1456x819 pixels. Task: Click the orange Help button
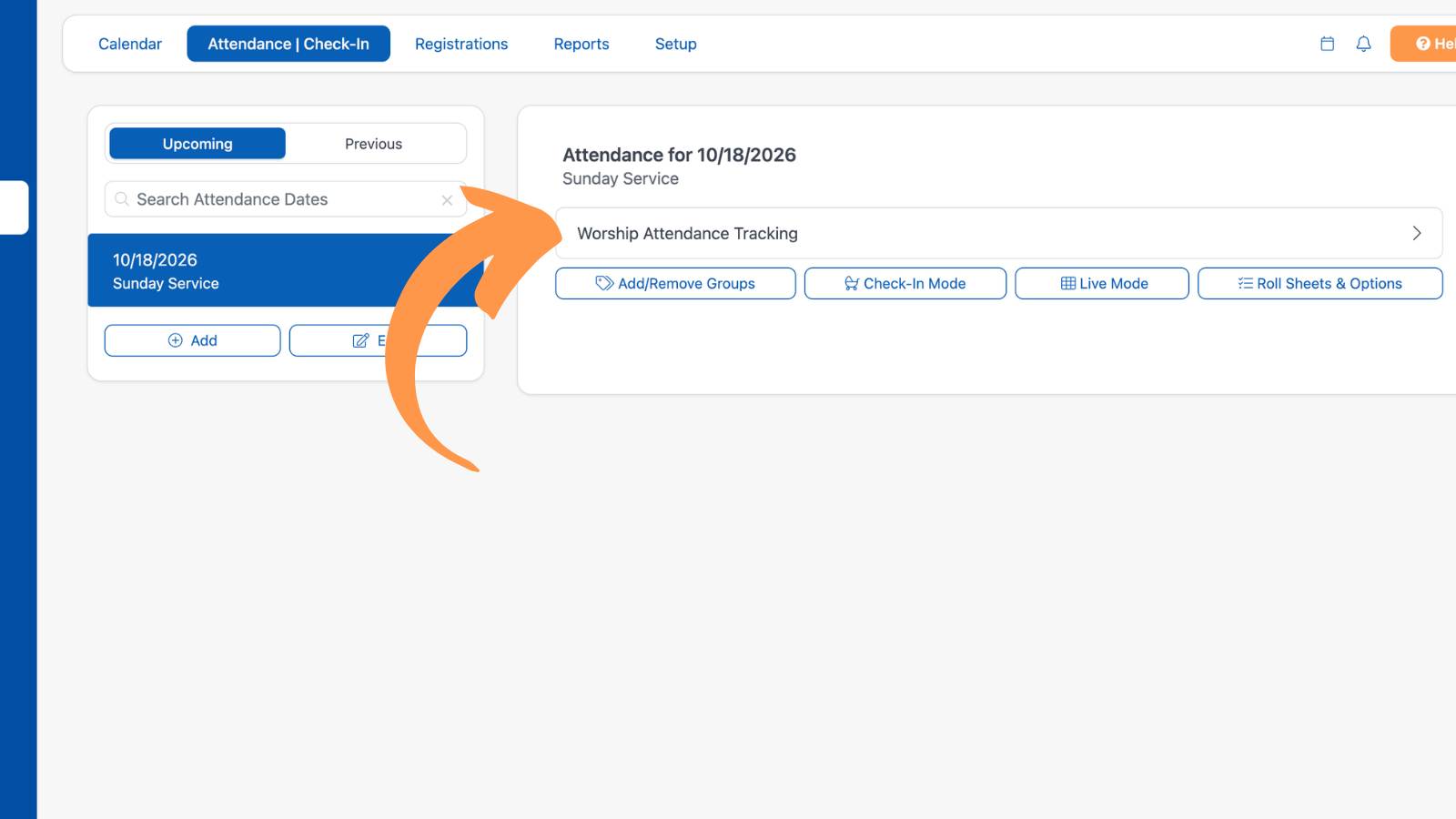1424,44
